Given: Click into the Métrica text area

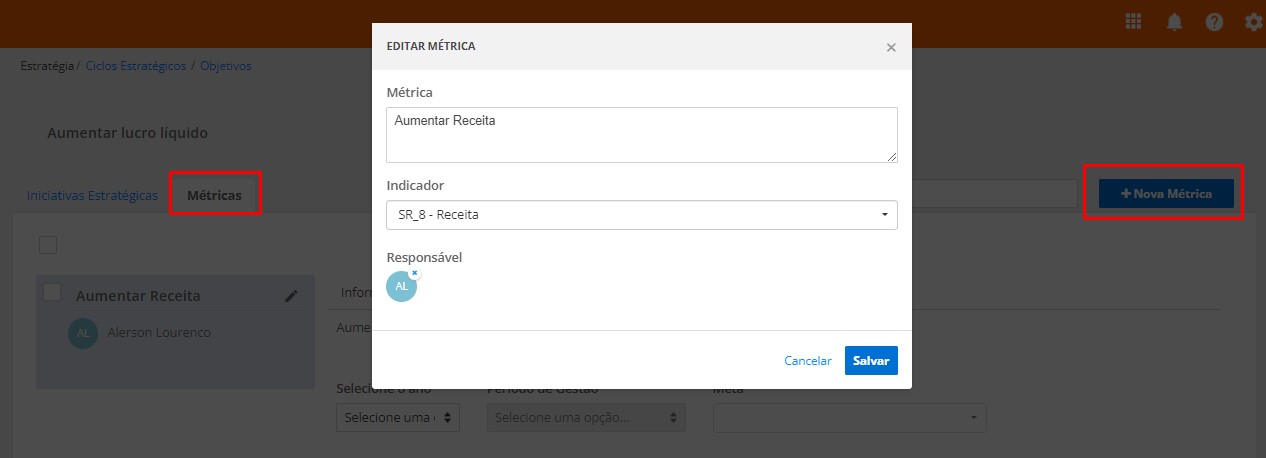Looking at the screenshot, I should 641,135.
